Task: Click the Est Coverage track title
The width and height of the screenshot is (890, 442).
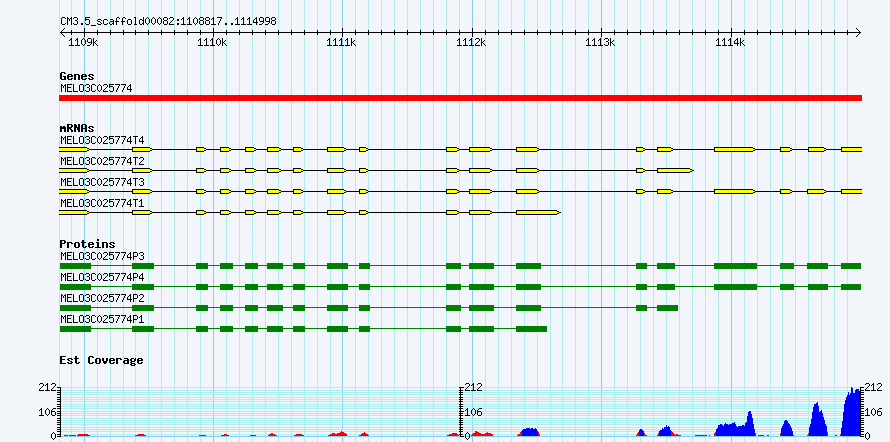Action: click(102, 360)
